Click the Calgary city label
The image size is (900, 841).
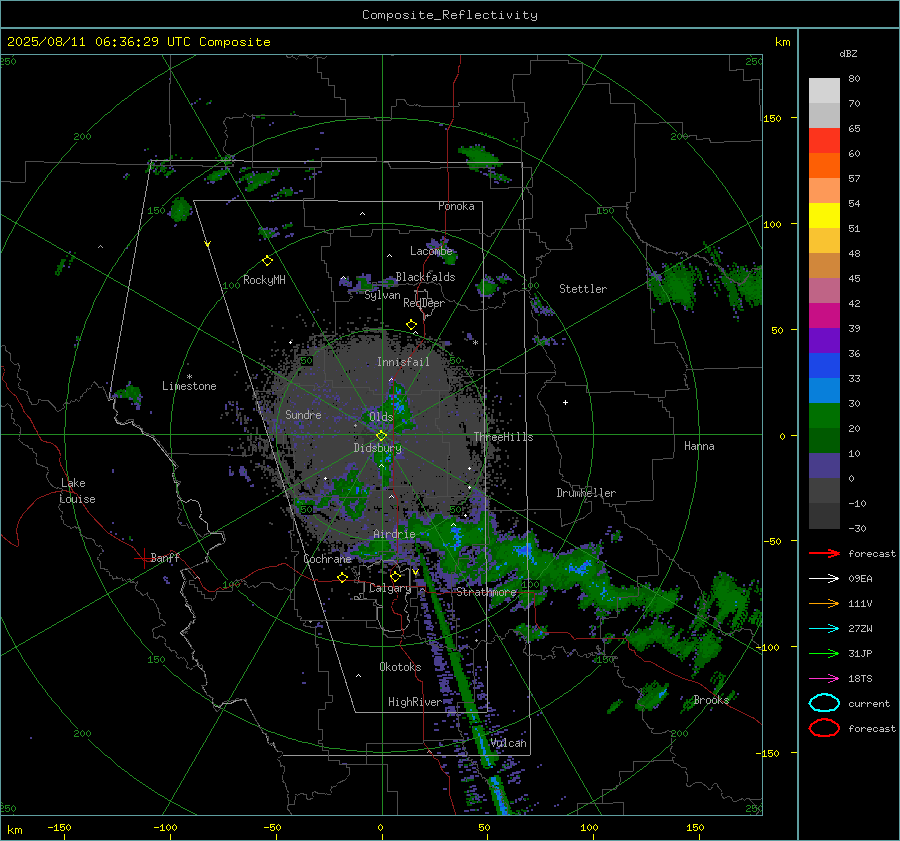click(390, 588)
